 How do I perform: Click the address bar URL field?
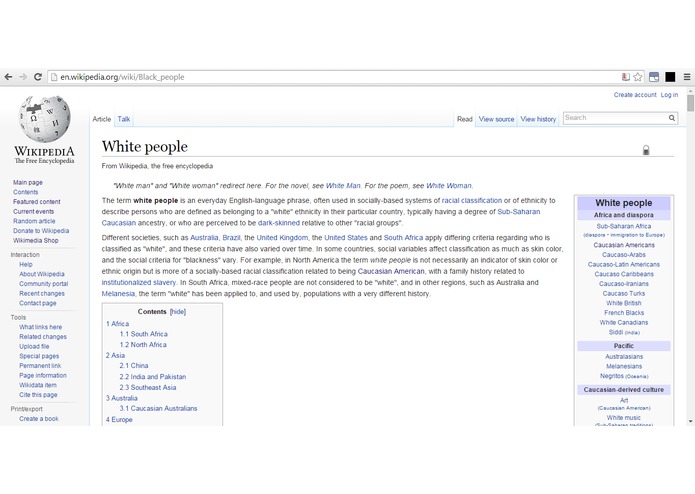coord(337,77)
